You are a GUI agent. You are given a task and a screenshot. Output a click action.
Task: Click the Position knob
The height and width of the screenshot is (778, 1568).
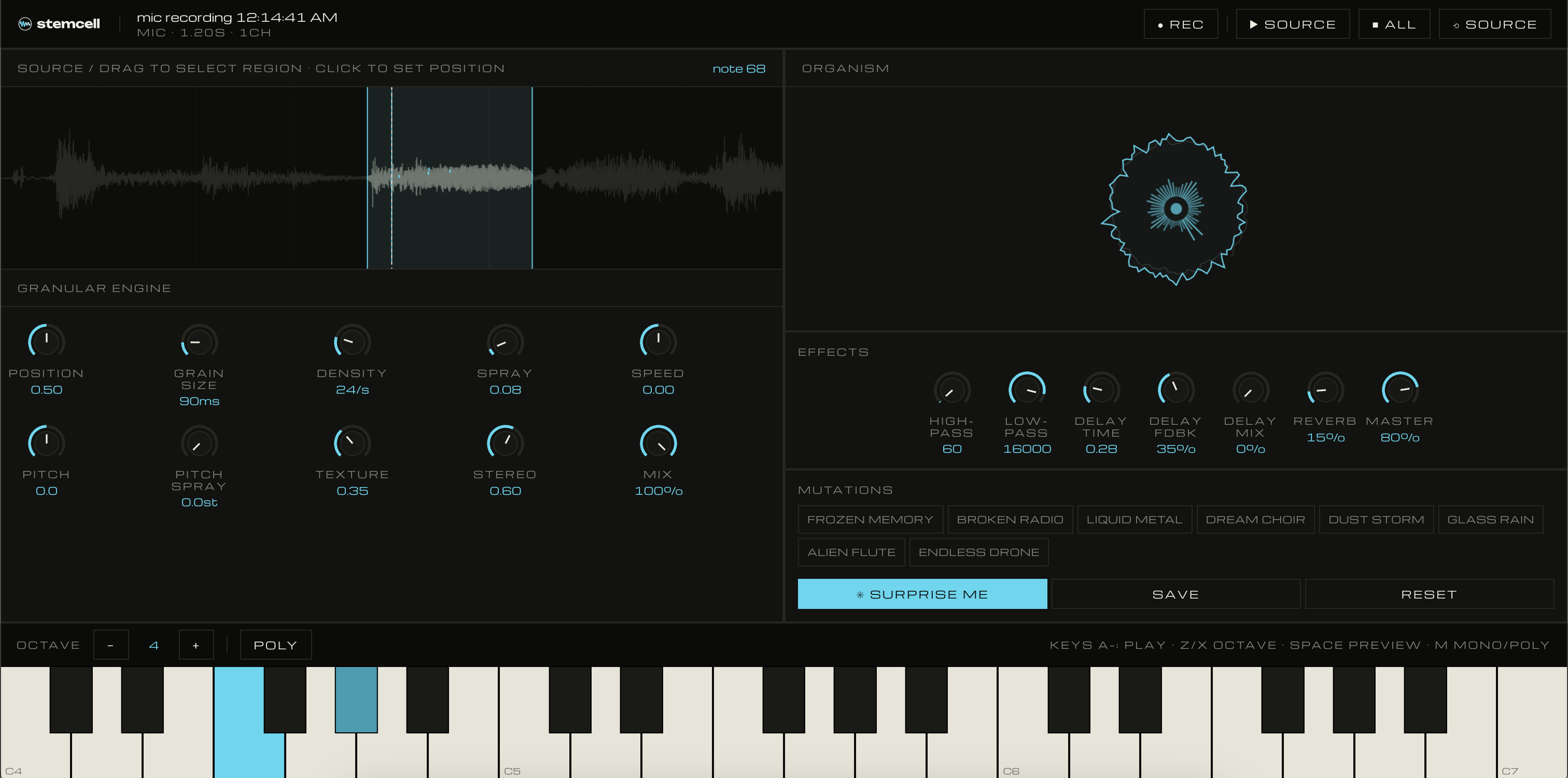click(47, 341)
